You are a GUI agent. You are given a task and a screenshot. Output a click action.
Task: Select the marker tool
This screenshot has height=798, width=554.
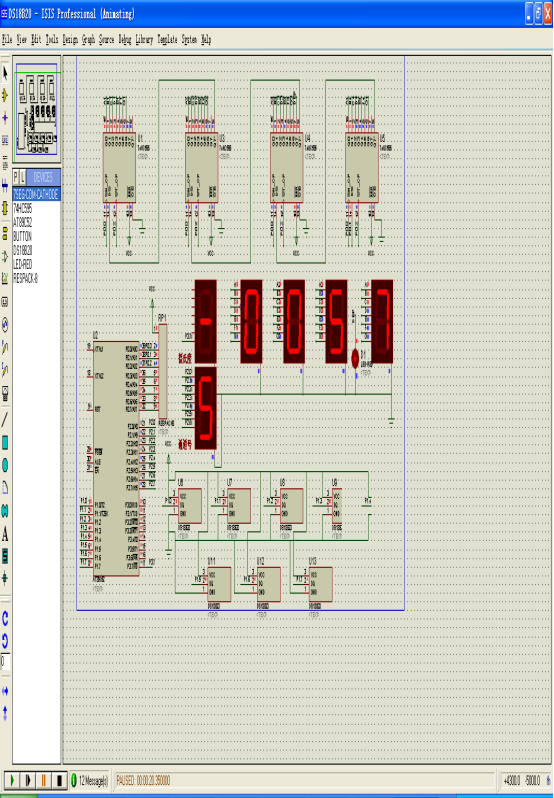tap(5, 579)
